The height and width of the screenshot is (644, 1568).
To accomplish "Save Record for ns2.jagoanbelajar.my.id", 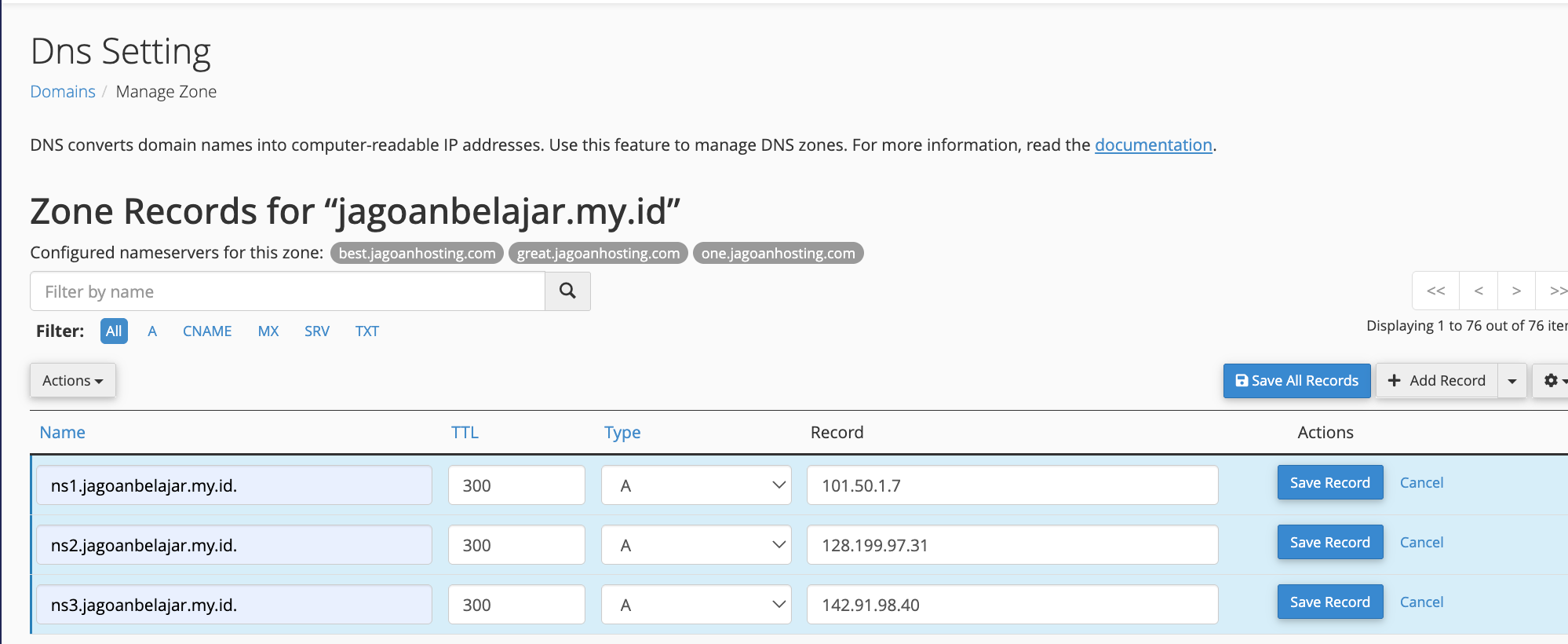I will 1329,542.
